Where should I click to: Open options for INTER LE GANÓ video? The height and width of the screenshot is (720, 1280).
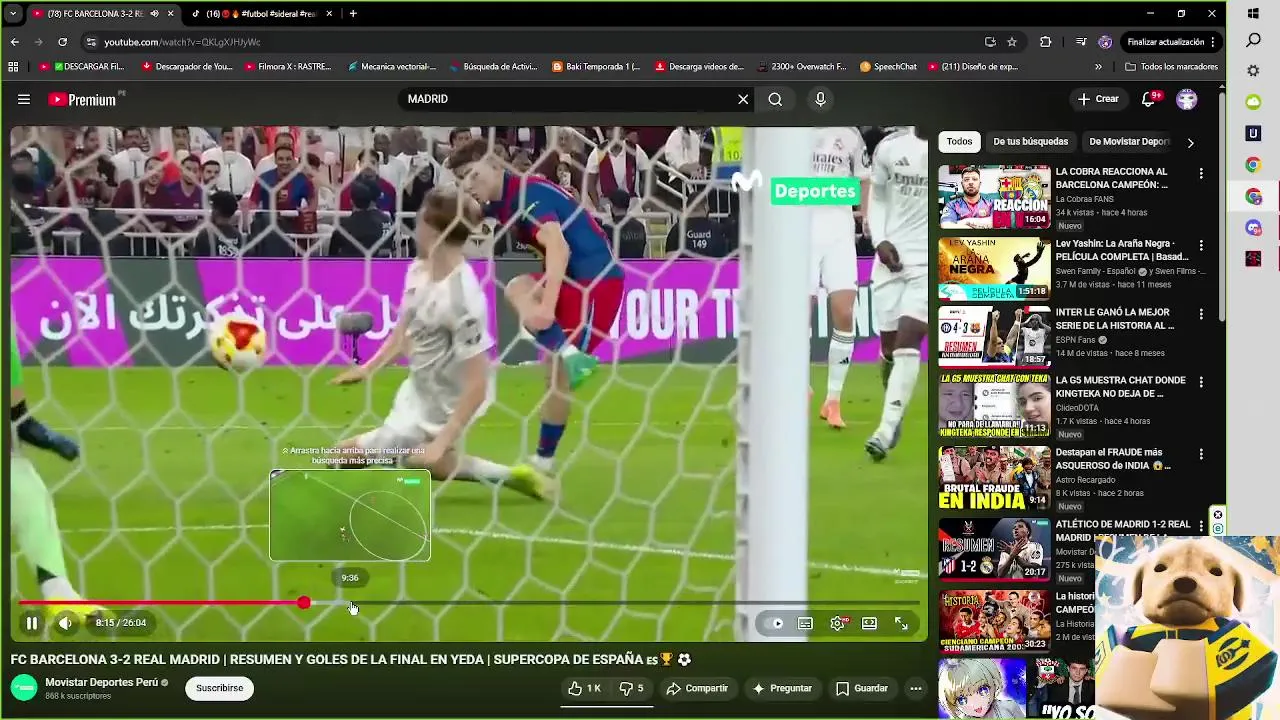(1201, 313)
